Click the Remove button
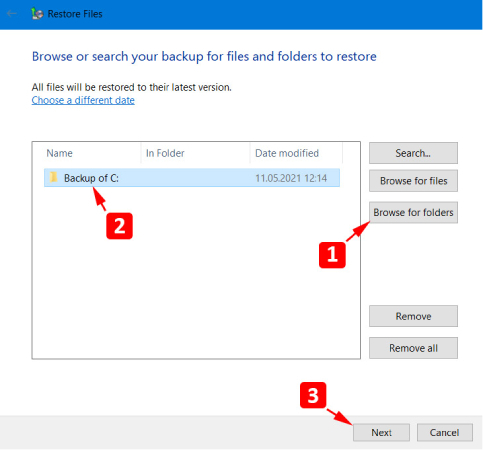483x450 pixels. point(413,316)
